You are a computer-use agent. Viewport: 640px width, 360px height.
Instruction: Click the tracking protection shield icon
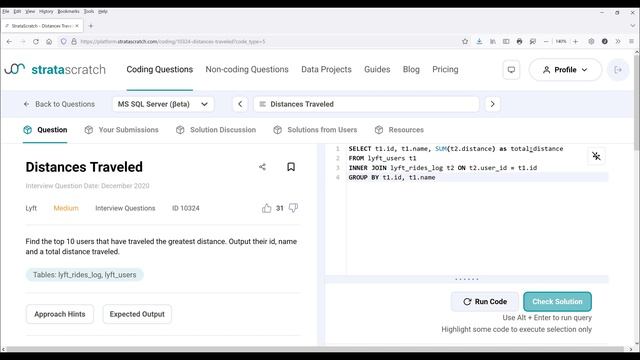[x=63, y=42]
